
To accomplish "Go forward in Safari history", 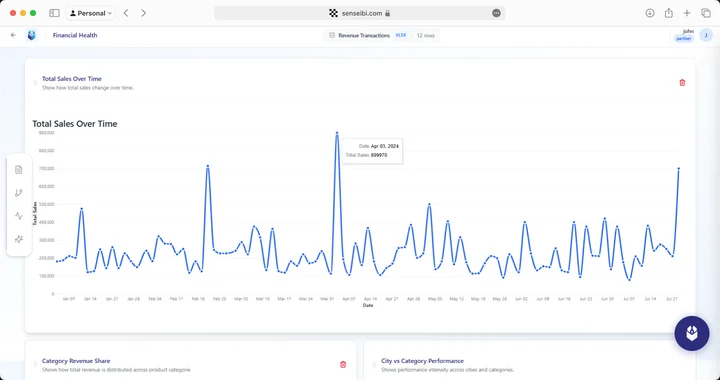I will tap(144, 13).
